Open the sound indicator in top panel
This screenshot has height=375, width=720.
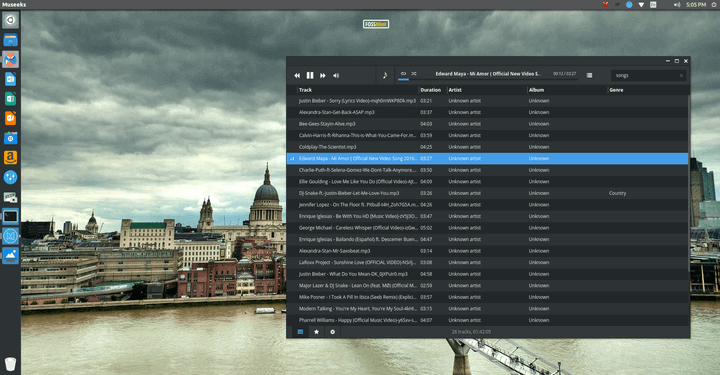tap(677, 5)
